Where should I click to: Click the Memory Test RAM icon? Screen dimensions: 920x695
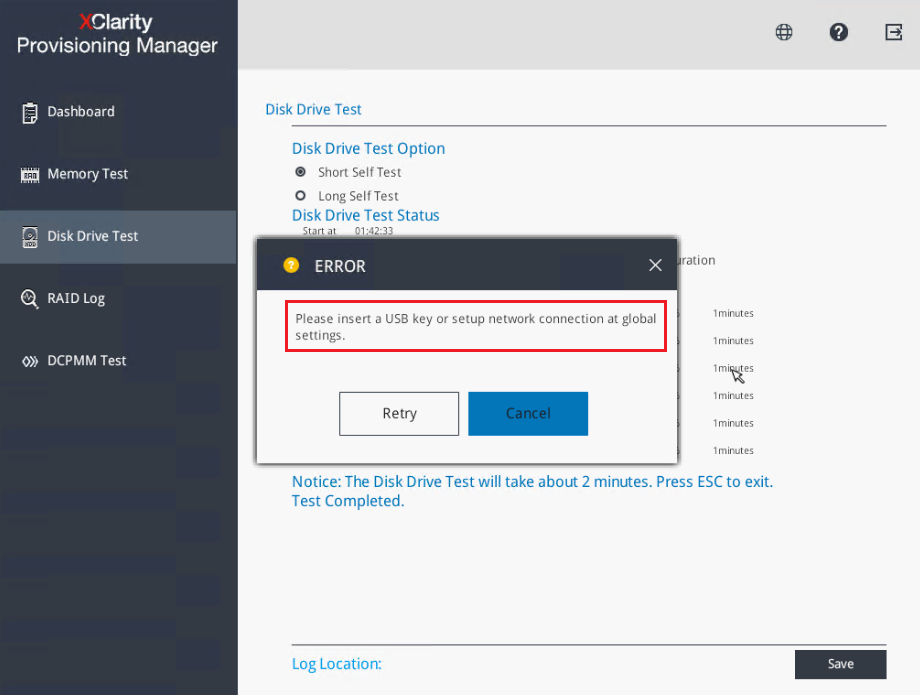point(30,175)
